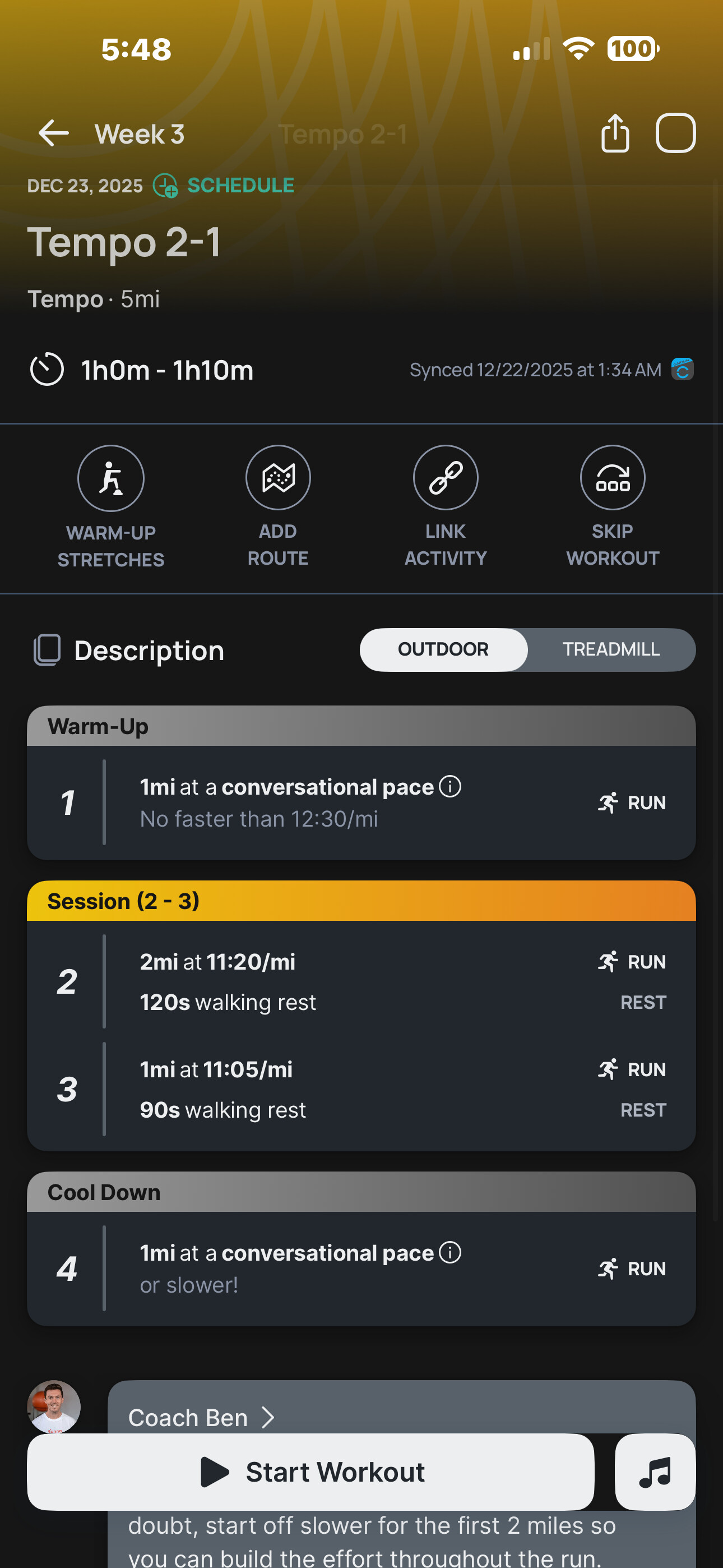Viewport: 723px width, 1568px height.
Task: Tap Coach Ben's profile photo
Action: [54, 1406]
